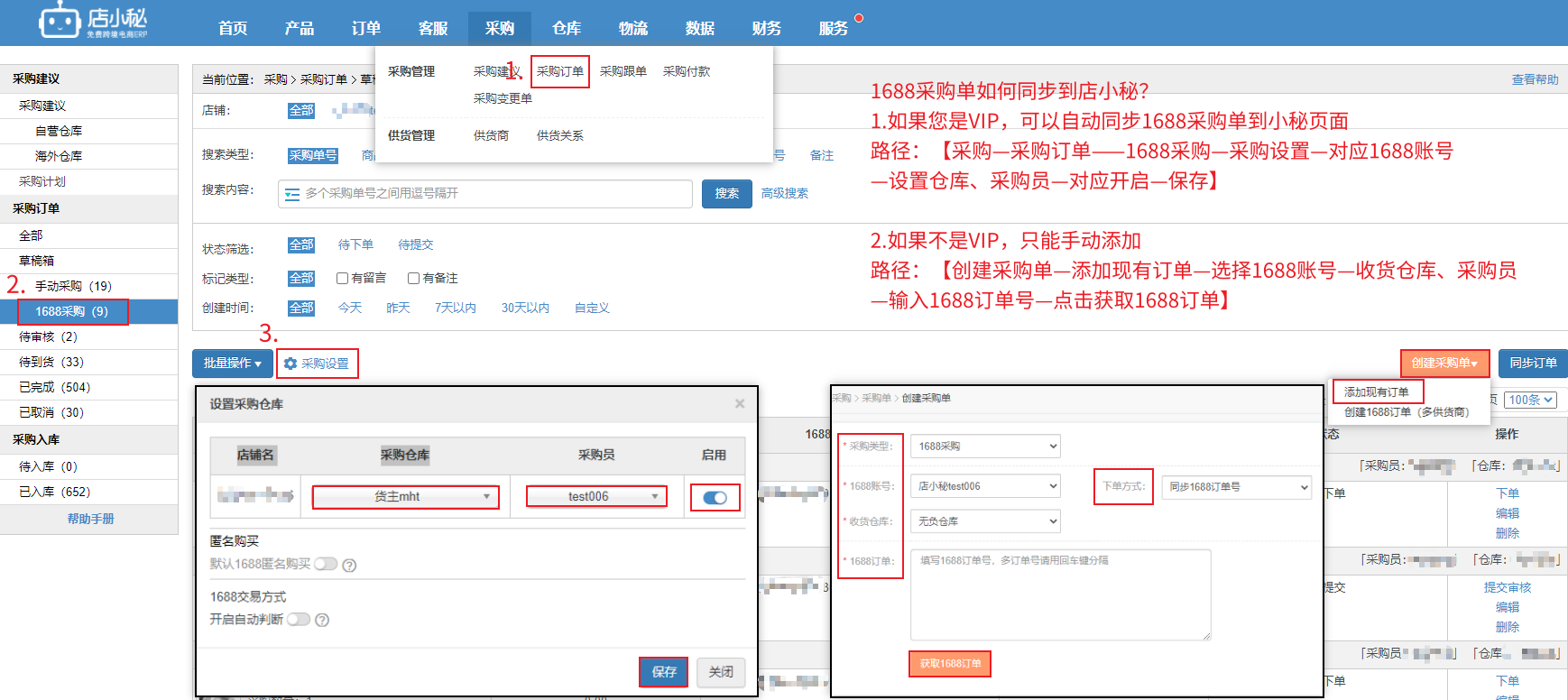Filter creation time by 7天以内

(x=456, y=308)
